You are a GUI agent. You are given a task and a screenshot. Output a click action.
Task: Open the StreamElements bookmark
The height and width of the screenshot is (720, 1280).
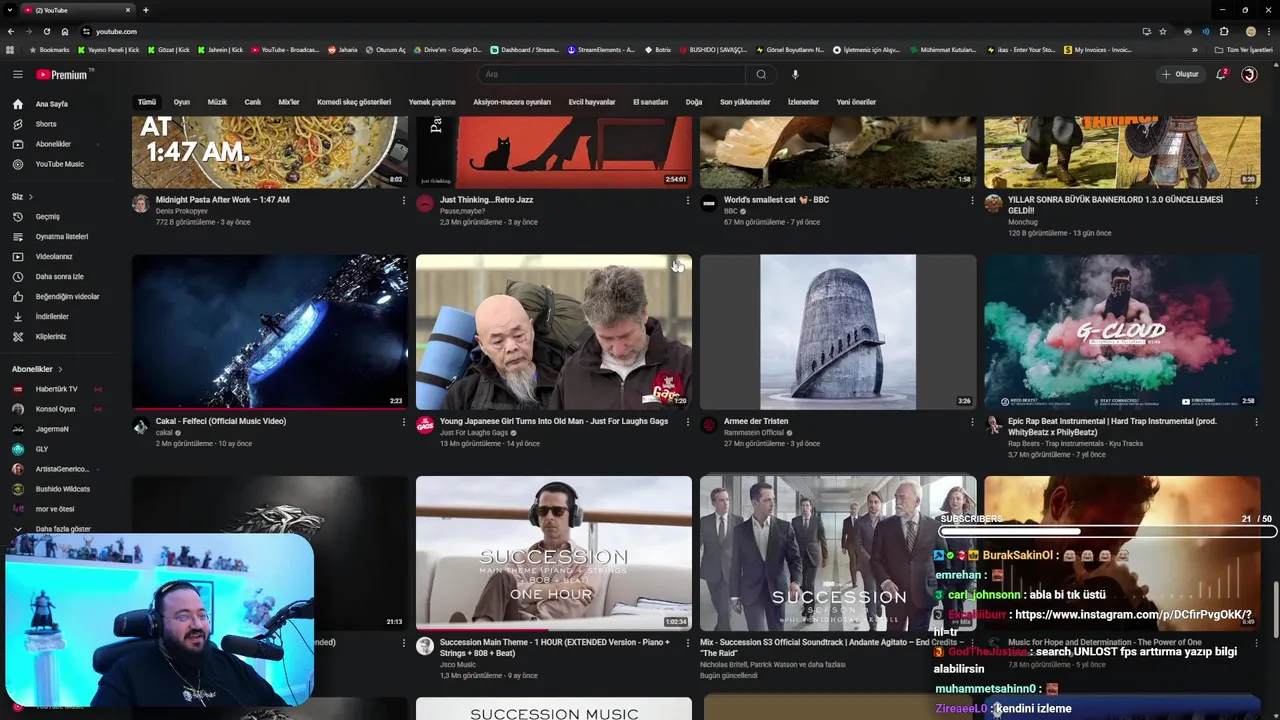(601, 50)
